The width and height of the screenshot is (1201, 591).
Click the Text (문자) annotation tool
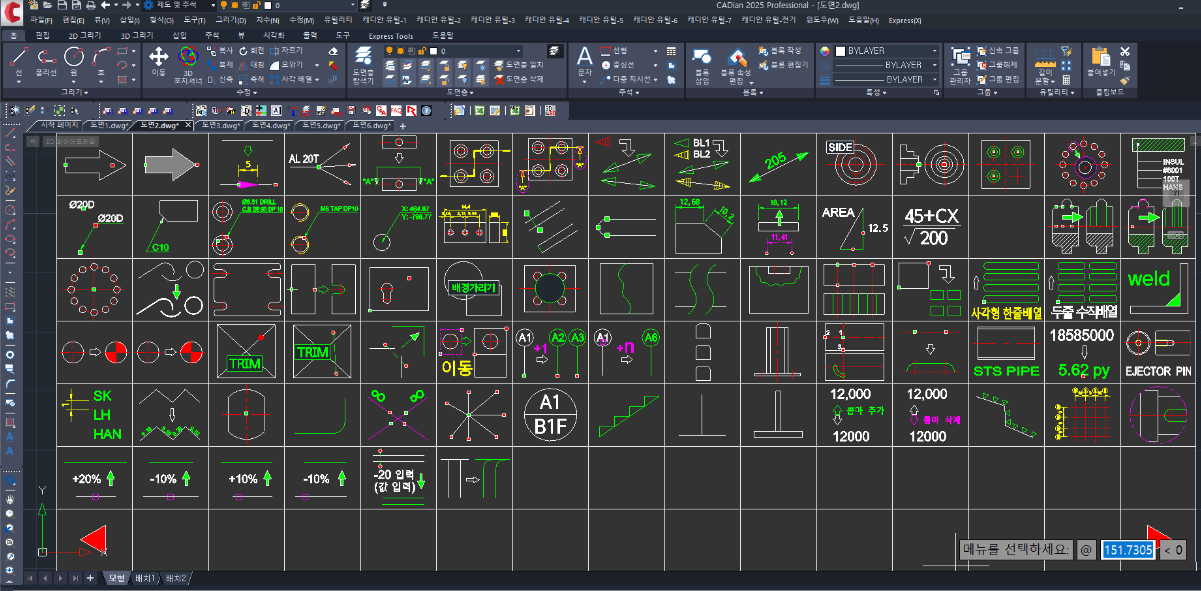(x=585, y=58)
